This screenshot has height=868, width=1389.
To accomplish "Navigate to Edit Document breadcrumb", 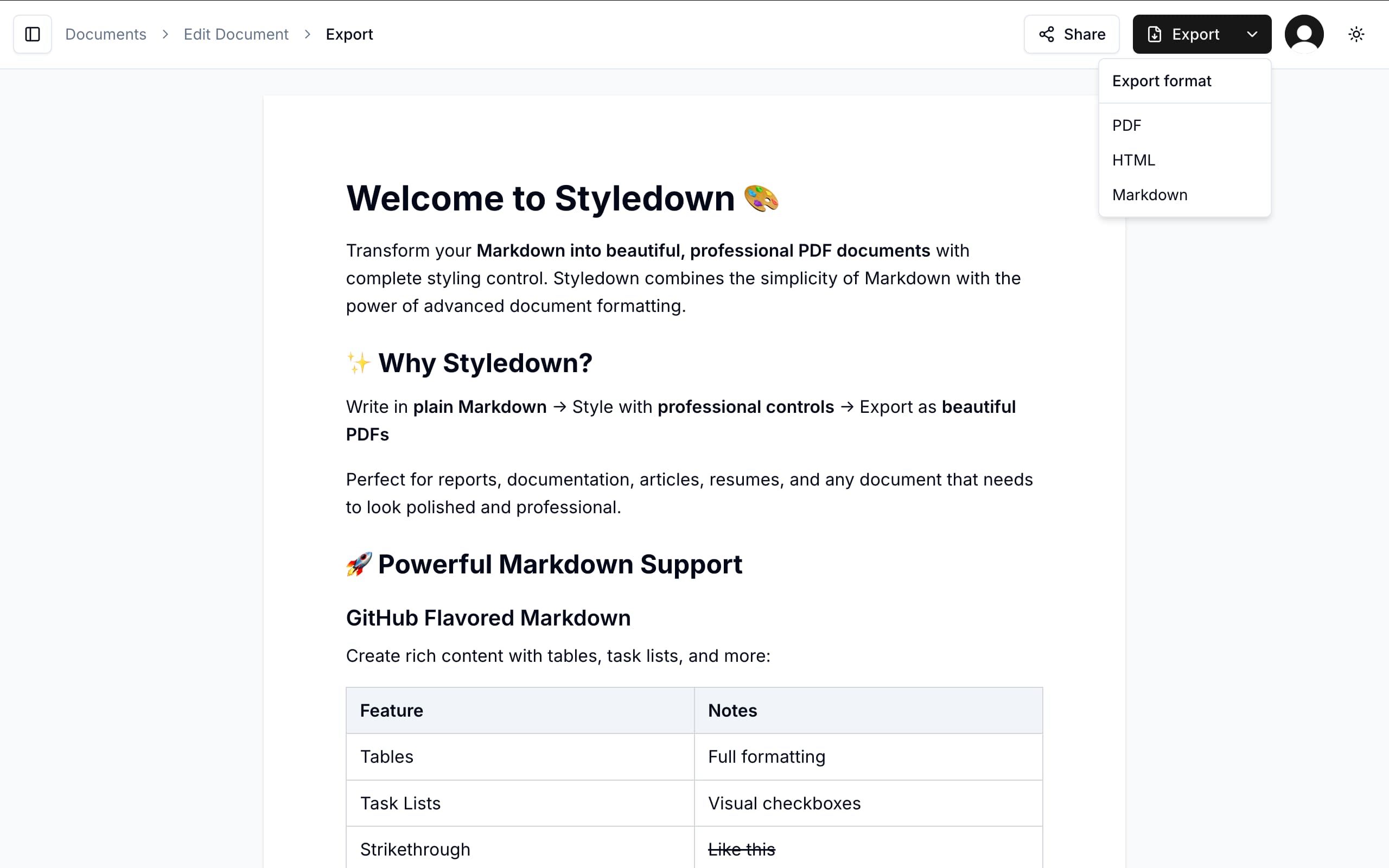I will click(x=236, y=34).
